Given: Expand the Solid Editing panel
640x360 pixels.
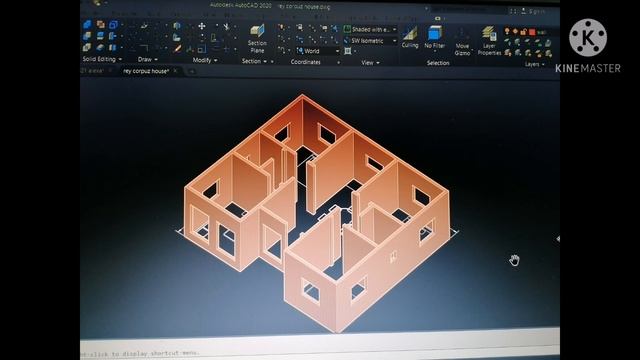Looking at the screenshot, I should pos(102,59).
